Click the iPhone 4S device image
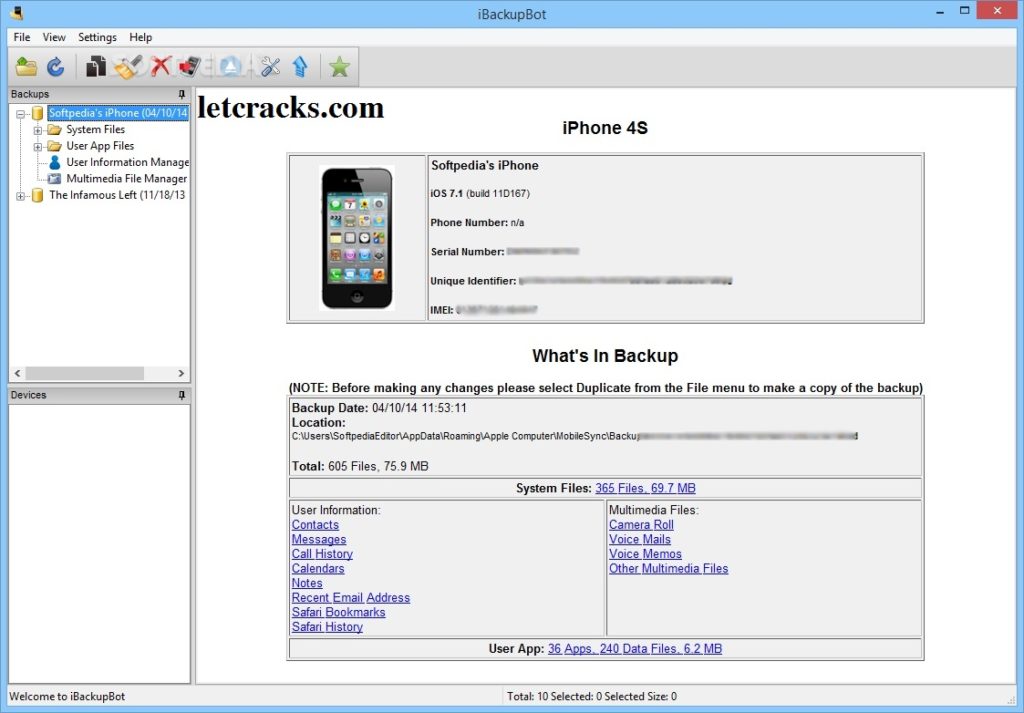The width and height of the screenshot is (1024, 713). pos(357,238)
